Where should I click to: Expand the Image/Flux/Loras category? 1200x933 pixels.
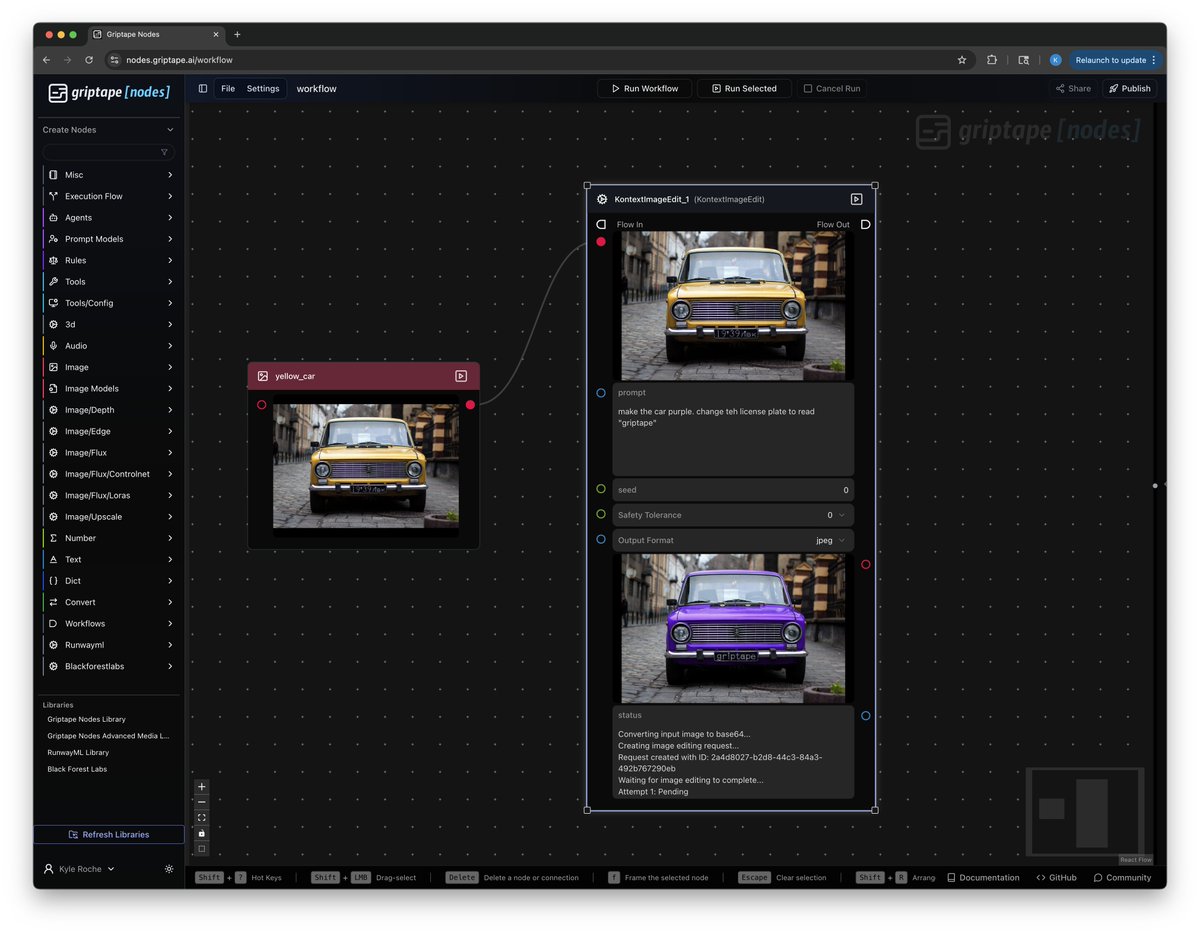[x=110, y=495]
